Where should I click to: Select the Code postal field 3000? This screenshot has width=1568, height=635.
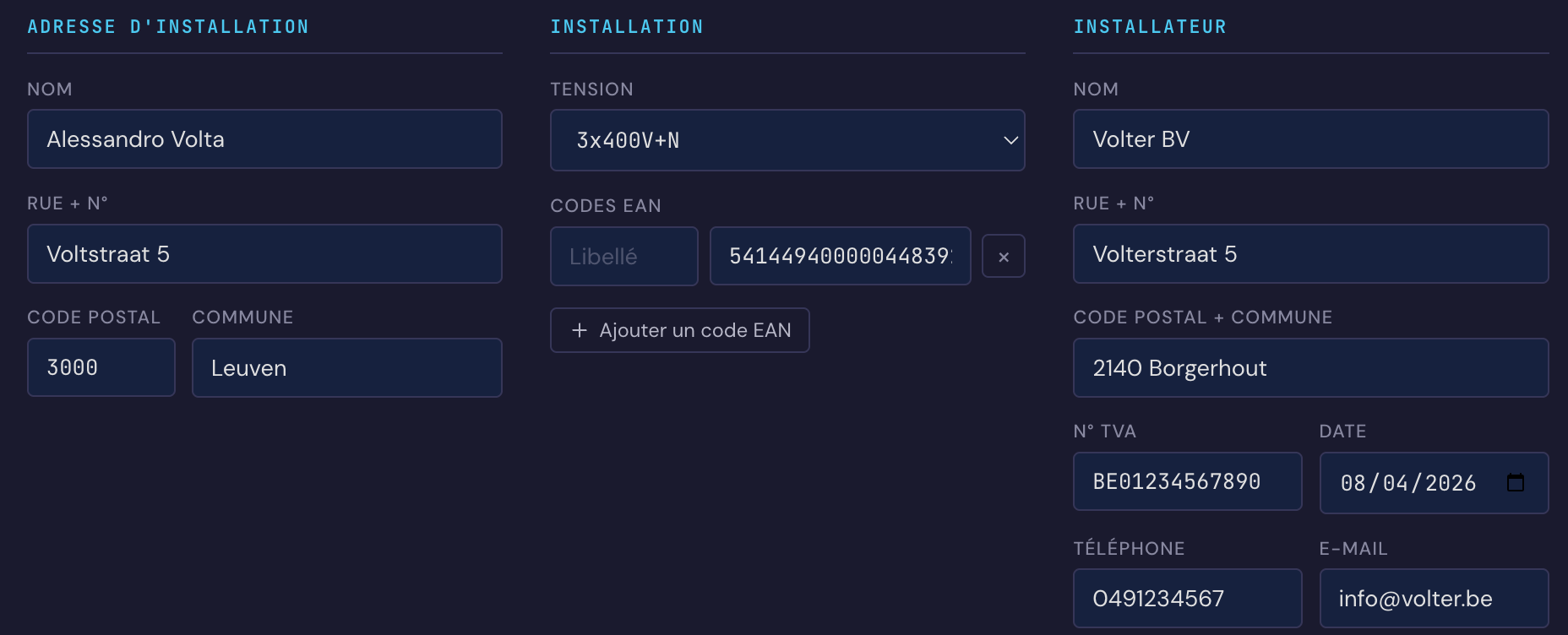coord(101,367)
